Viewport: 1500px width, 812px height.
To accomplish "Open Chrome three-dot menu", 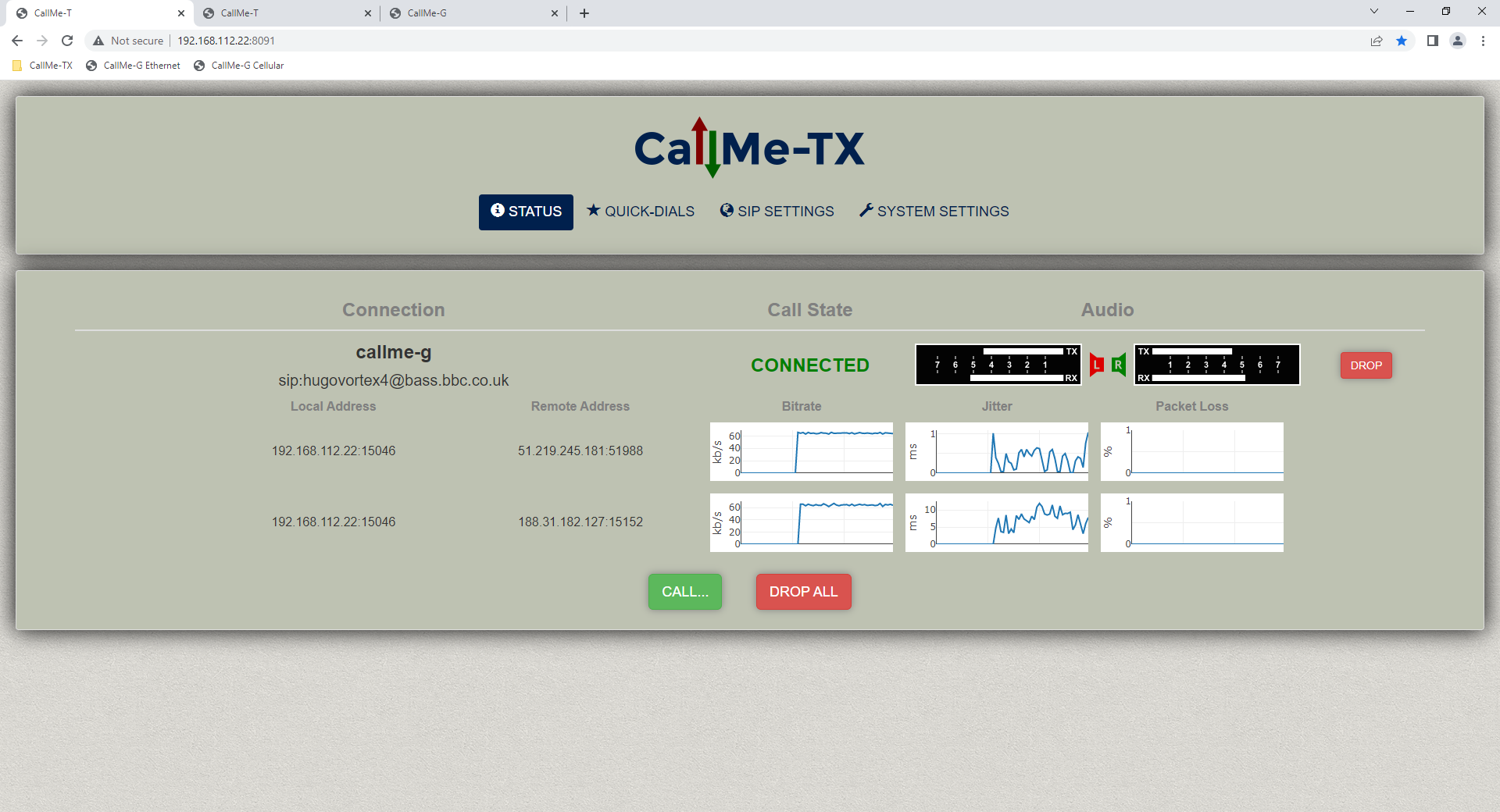I will (x=1483, y=41).
